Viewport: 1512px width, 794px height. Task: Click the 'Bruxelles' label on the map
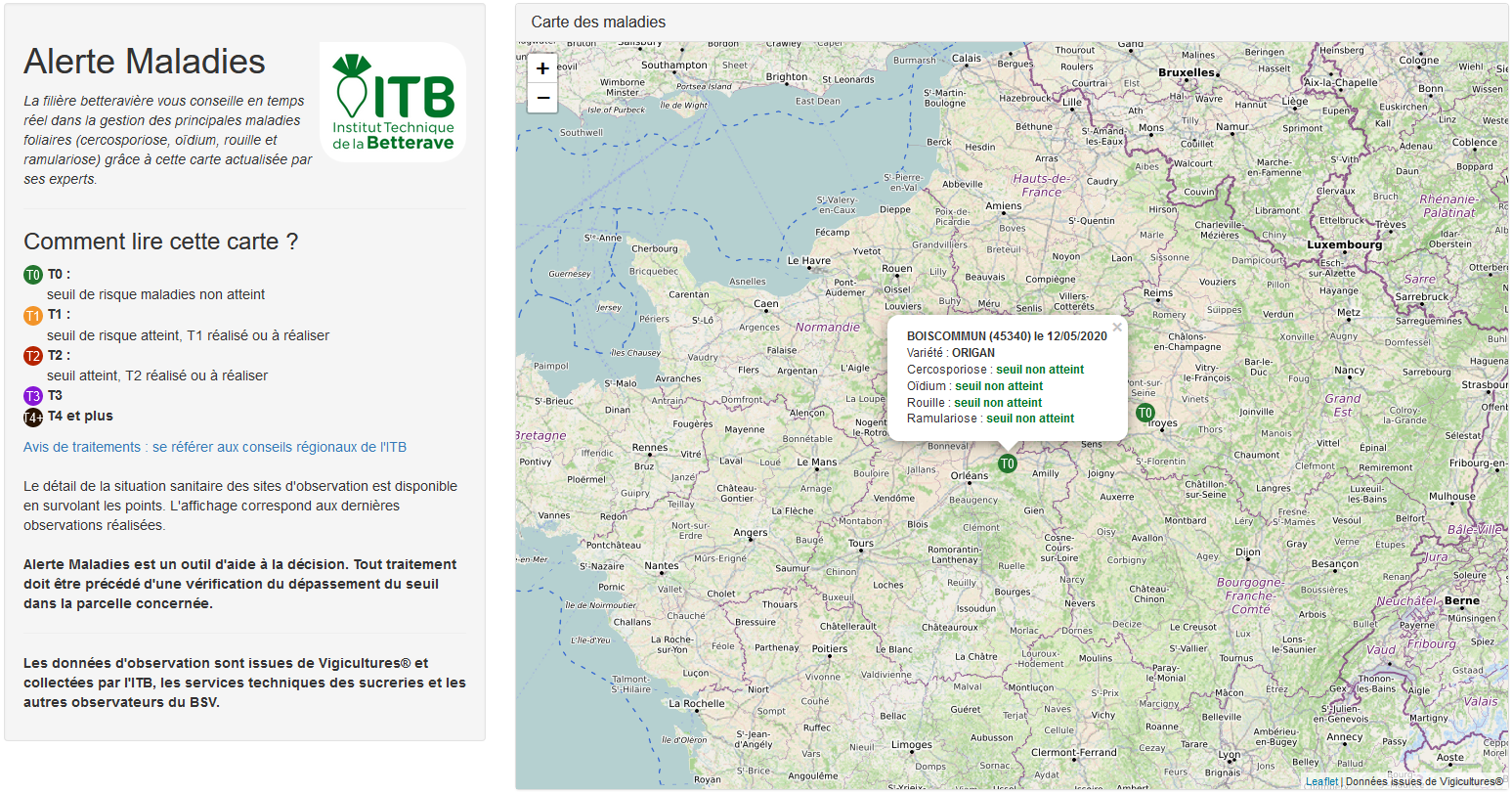click(1187, 72)
